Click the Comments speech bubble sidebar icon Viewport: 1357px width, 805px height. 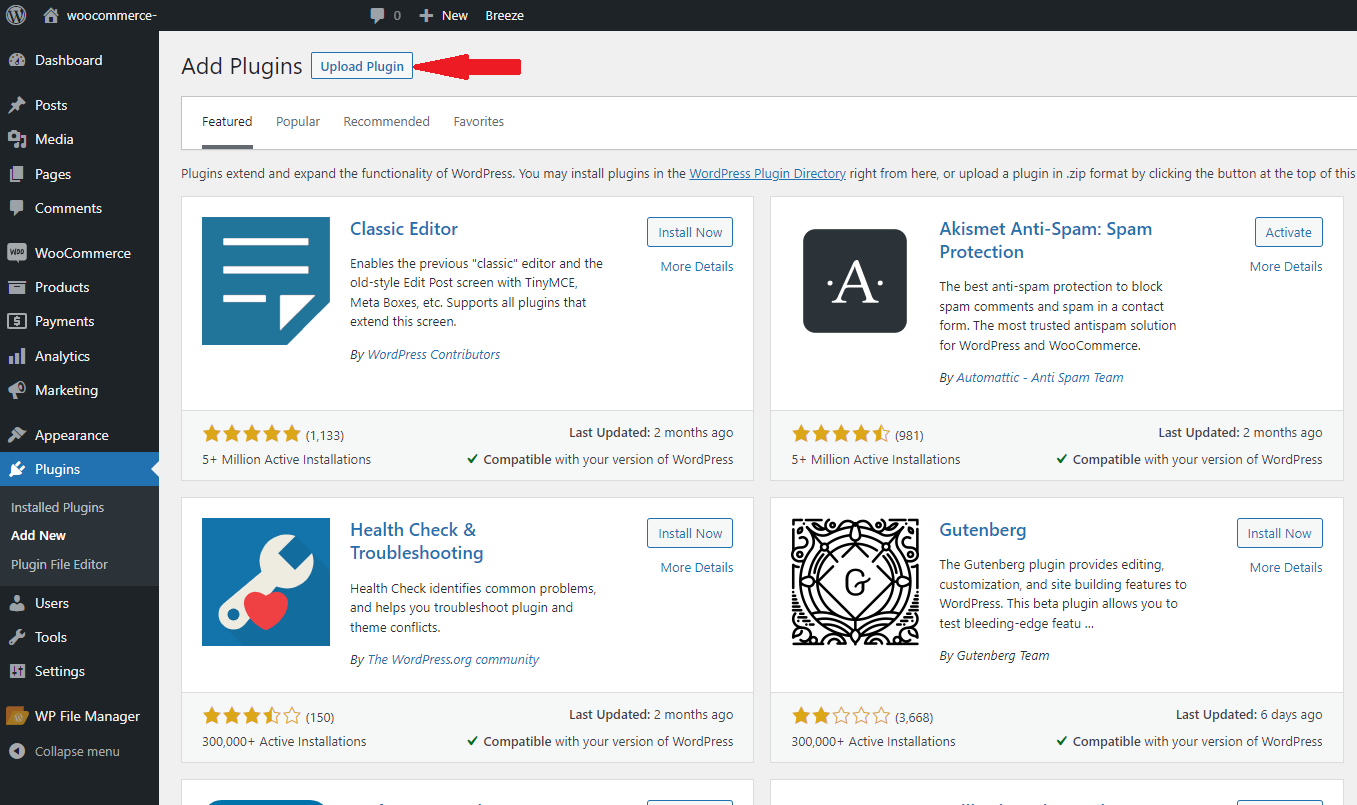coord(17,208)
